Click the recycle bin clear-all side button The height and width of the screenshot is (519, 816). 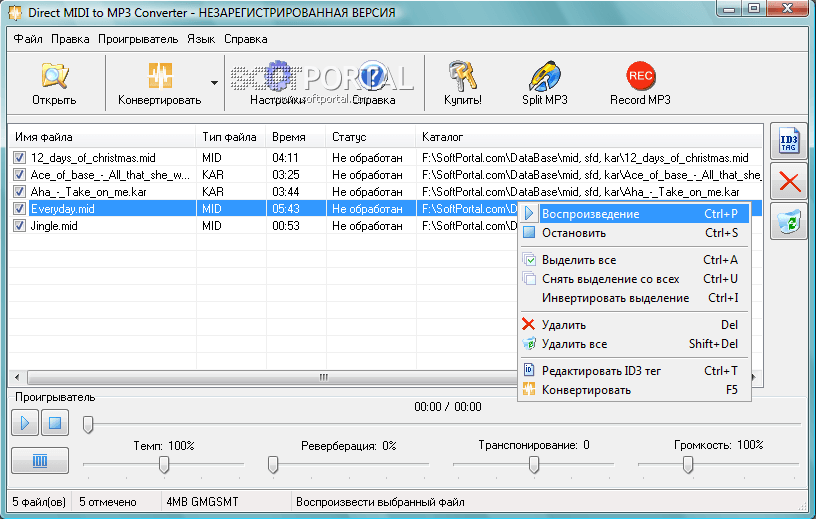pyautogui.click(x=789, y=222)
